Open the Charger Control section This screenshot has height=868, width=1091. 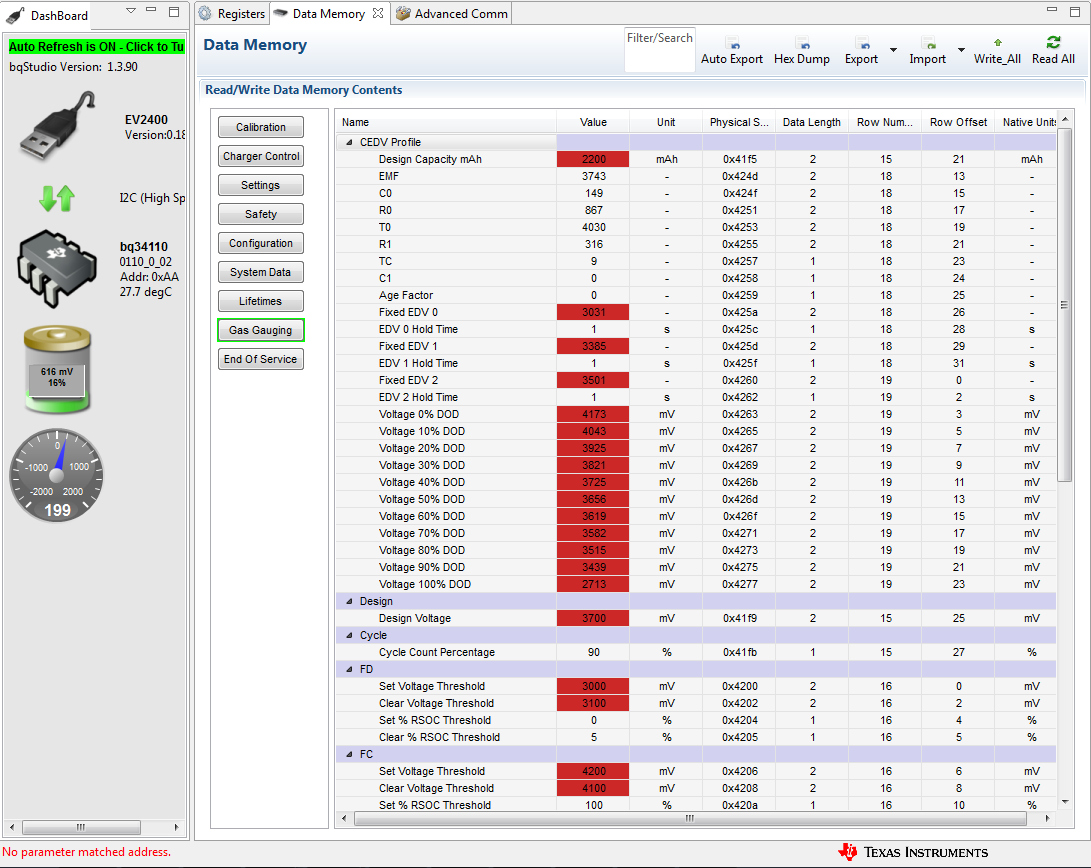click(261, 156)
